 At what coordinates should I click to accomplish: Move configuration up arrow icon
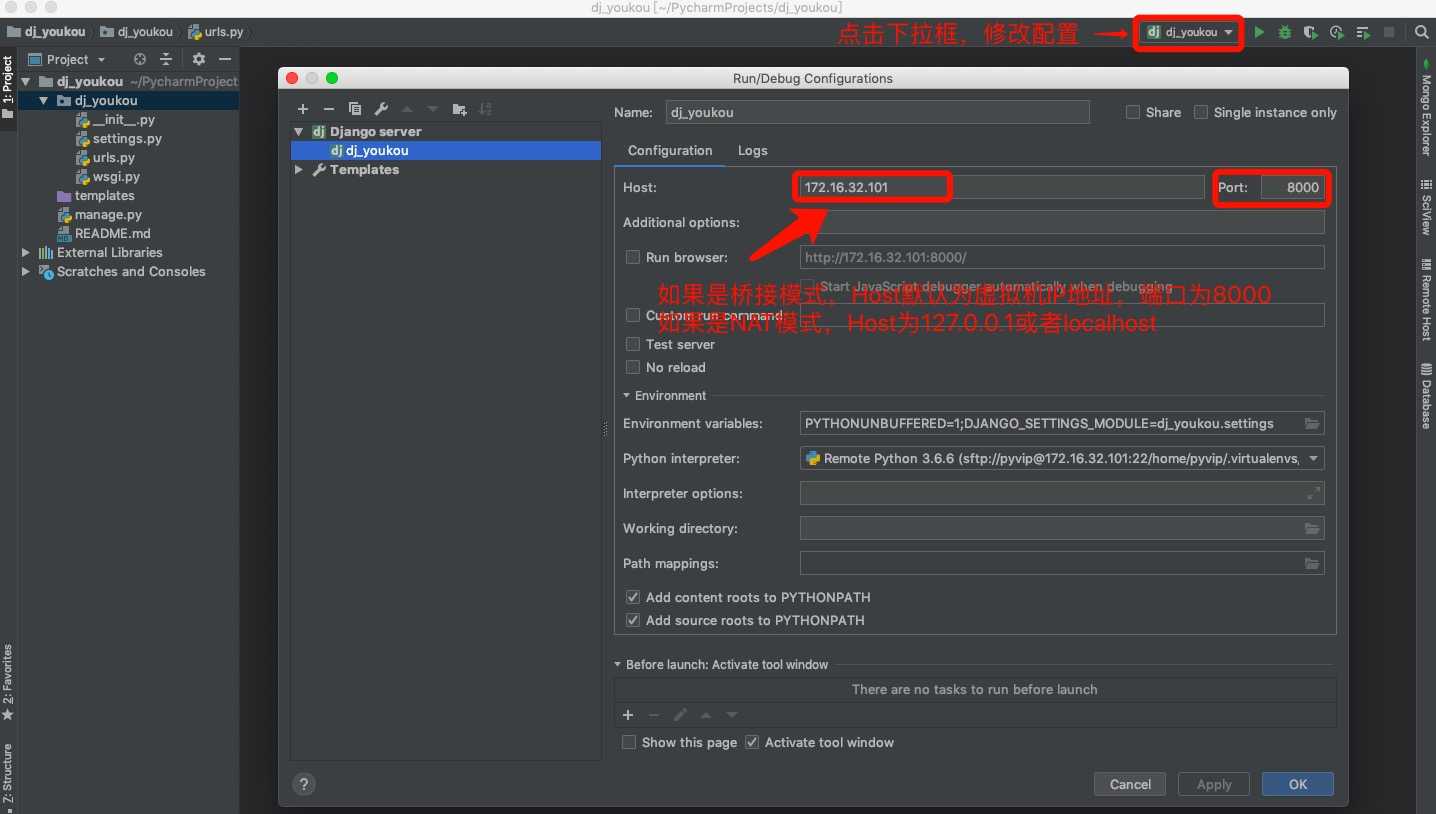tap(407, 109)
